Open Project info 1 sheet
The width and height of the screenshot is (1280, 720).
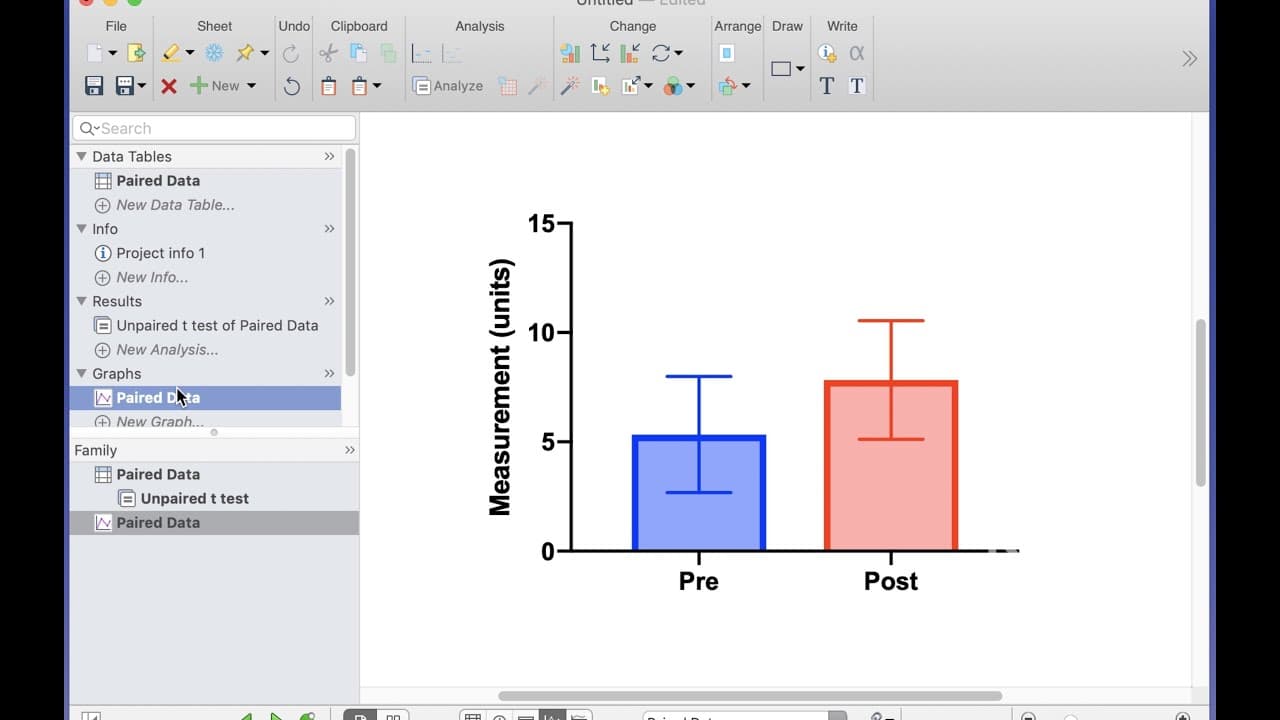[x=160, y=253]
